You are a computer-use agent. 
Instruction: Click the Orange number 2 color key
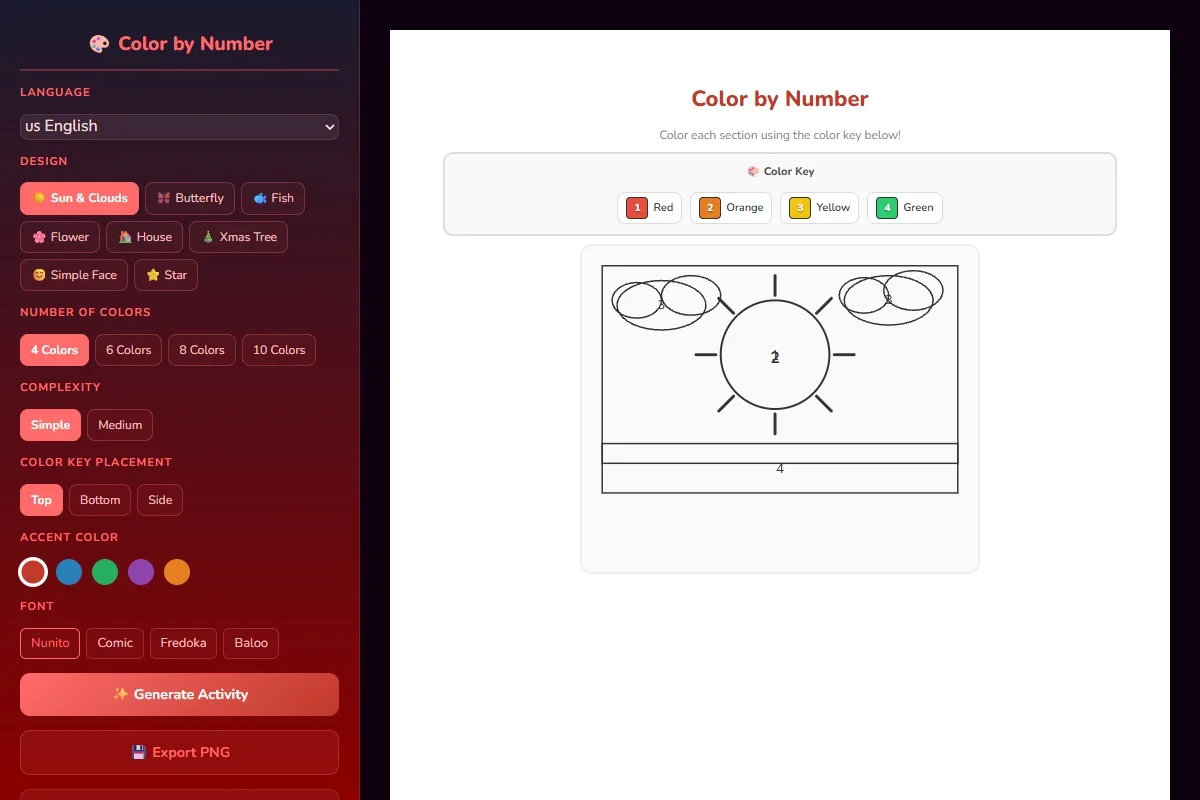coord(731,208)
